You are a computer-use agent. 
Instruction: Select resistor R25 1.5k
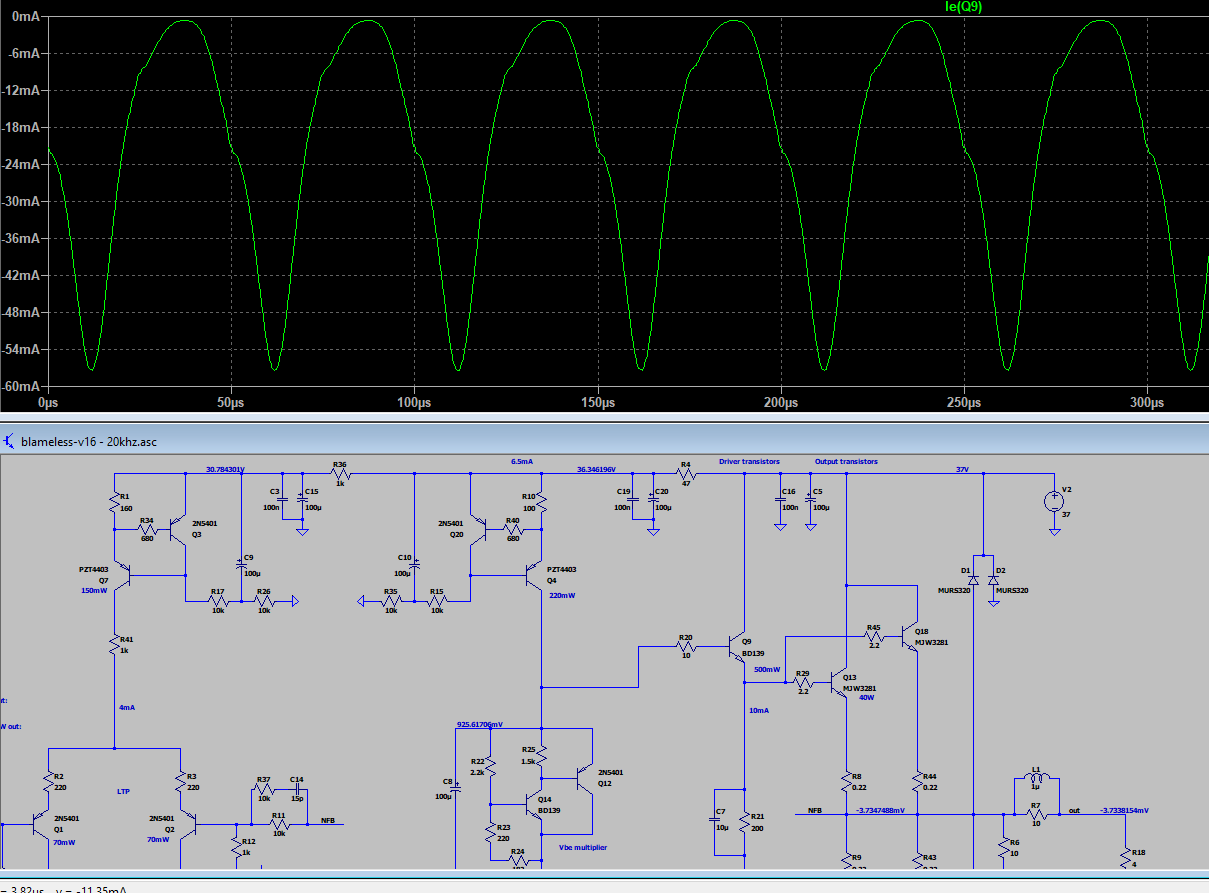[x=541, y=758]
